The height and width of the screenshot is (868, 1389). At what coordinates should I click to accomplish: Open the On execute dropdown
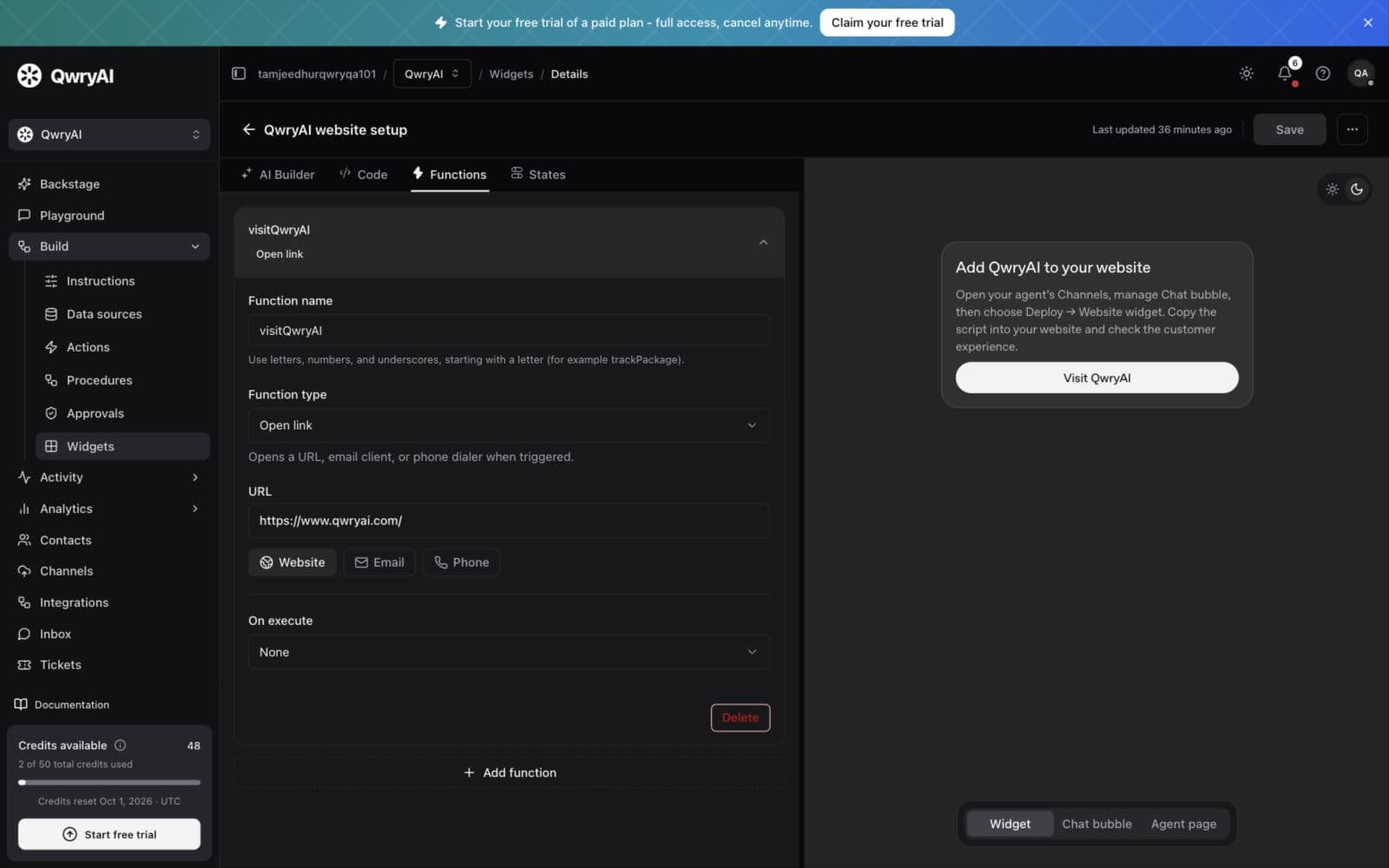[509, 652]
